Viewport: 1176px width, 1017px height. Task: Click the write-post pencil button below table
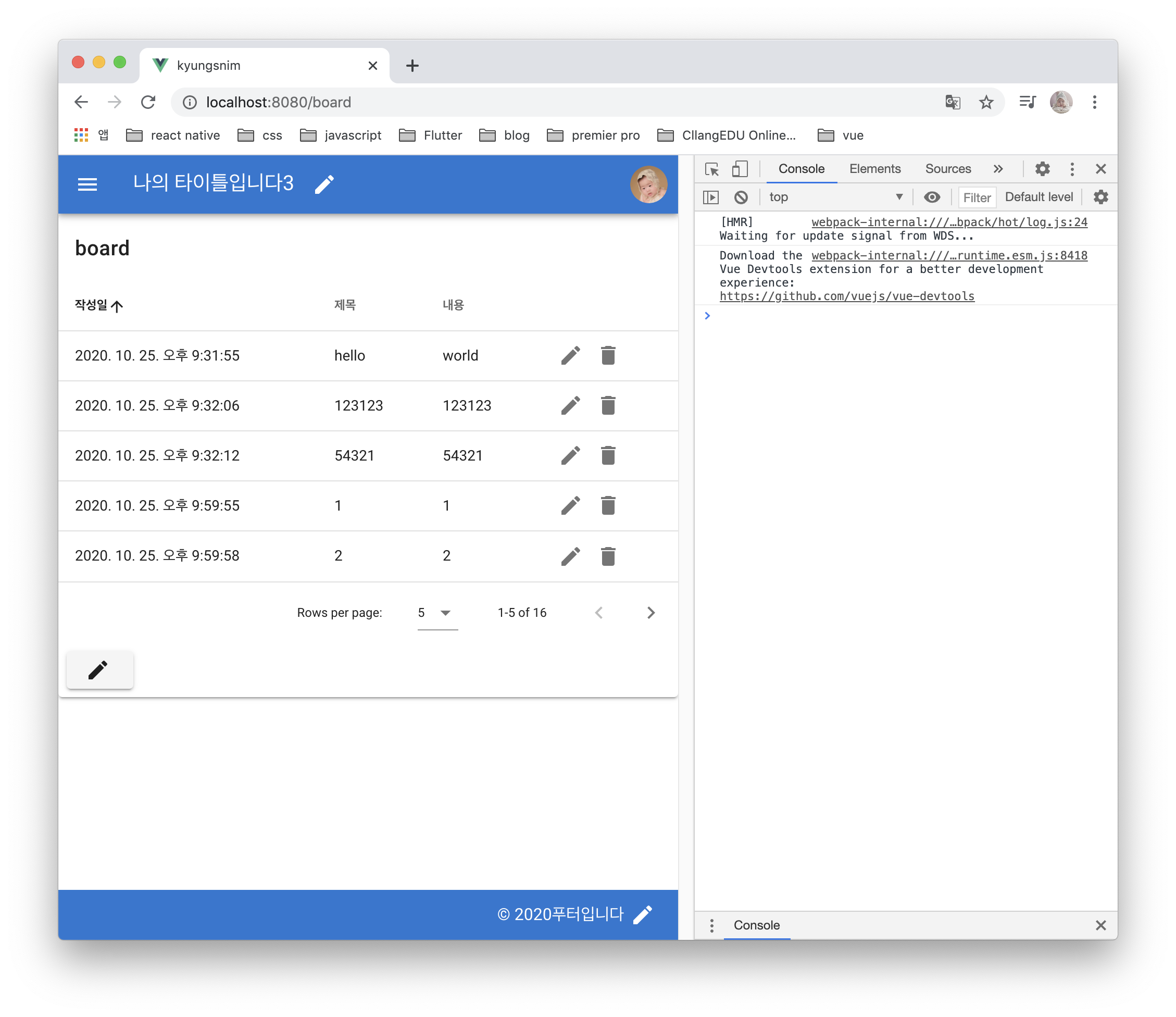coord(99,670)
